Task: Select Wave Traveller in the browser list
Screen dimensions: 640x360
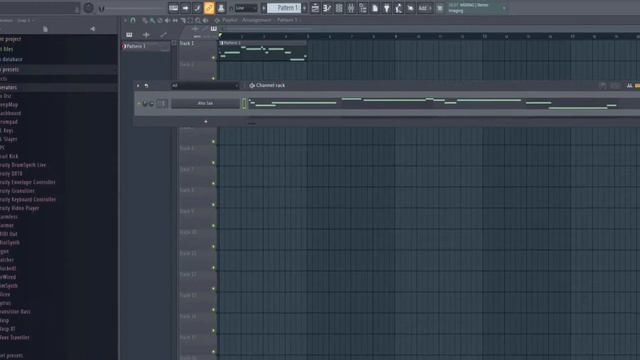Action: tap(15, 338)
